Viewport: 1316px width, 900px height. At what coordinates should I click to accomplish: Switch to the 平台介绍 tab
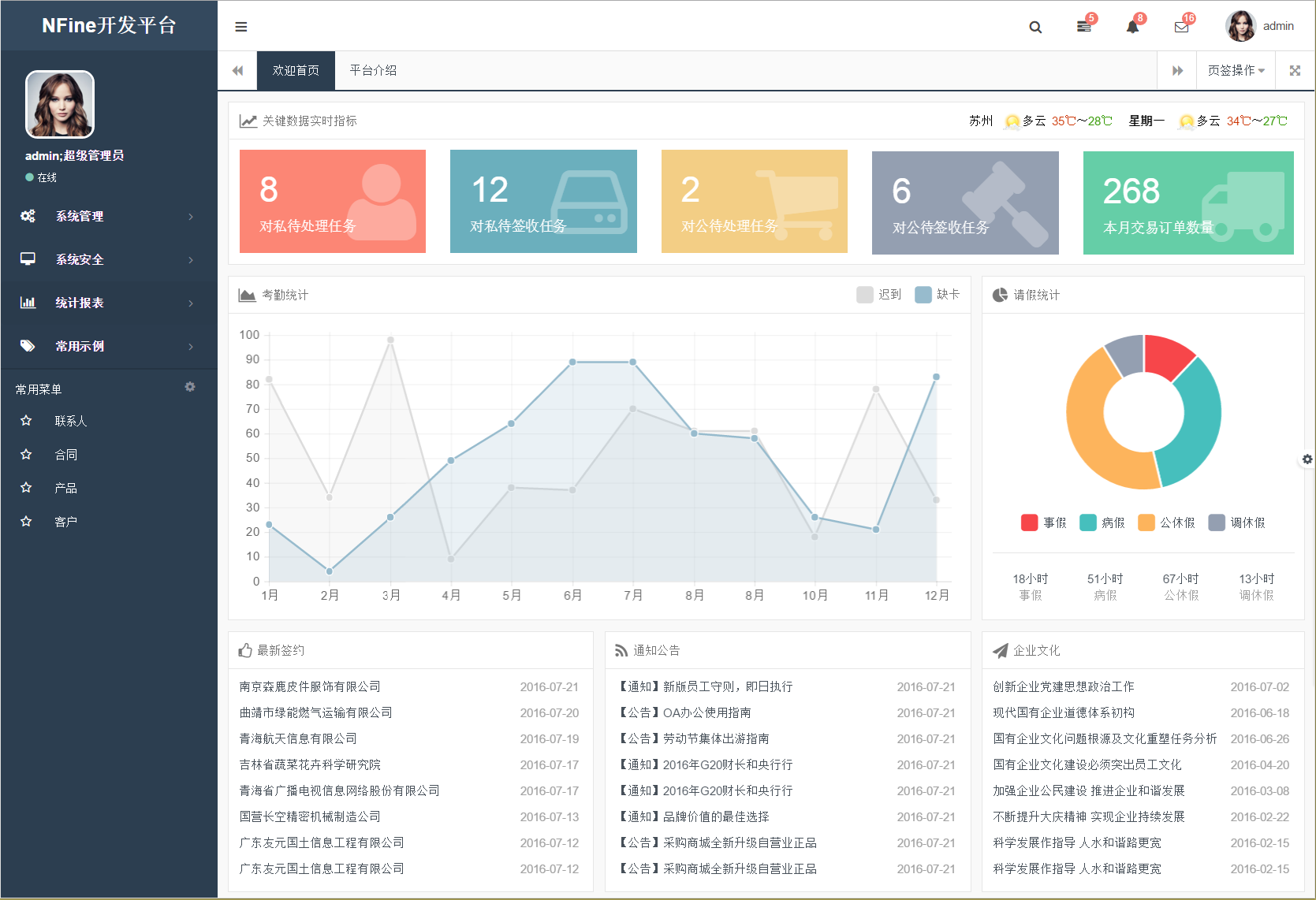coord(373,70)
